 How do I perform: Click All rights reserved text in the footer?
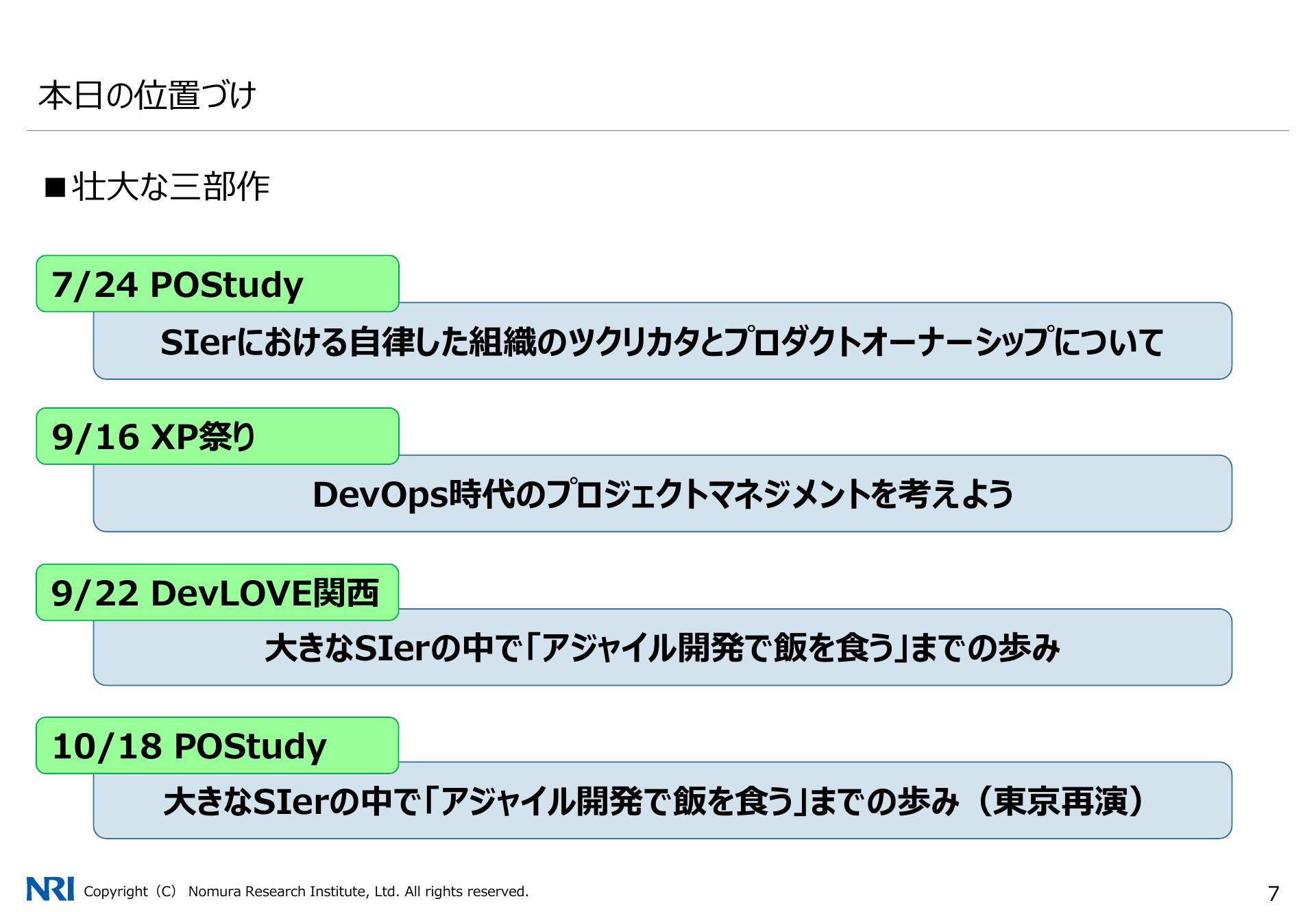coord(466,891)
